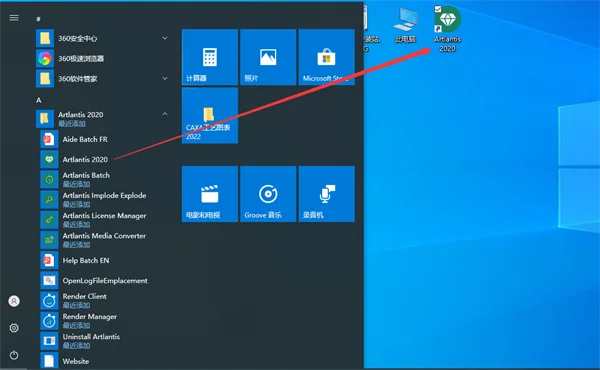Uncheck the Artlantis 2020 desktop icon checkbox
This screenshot has height=370, width=600.
tap(438, 9)
